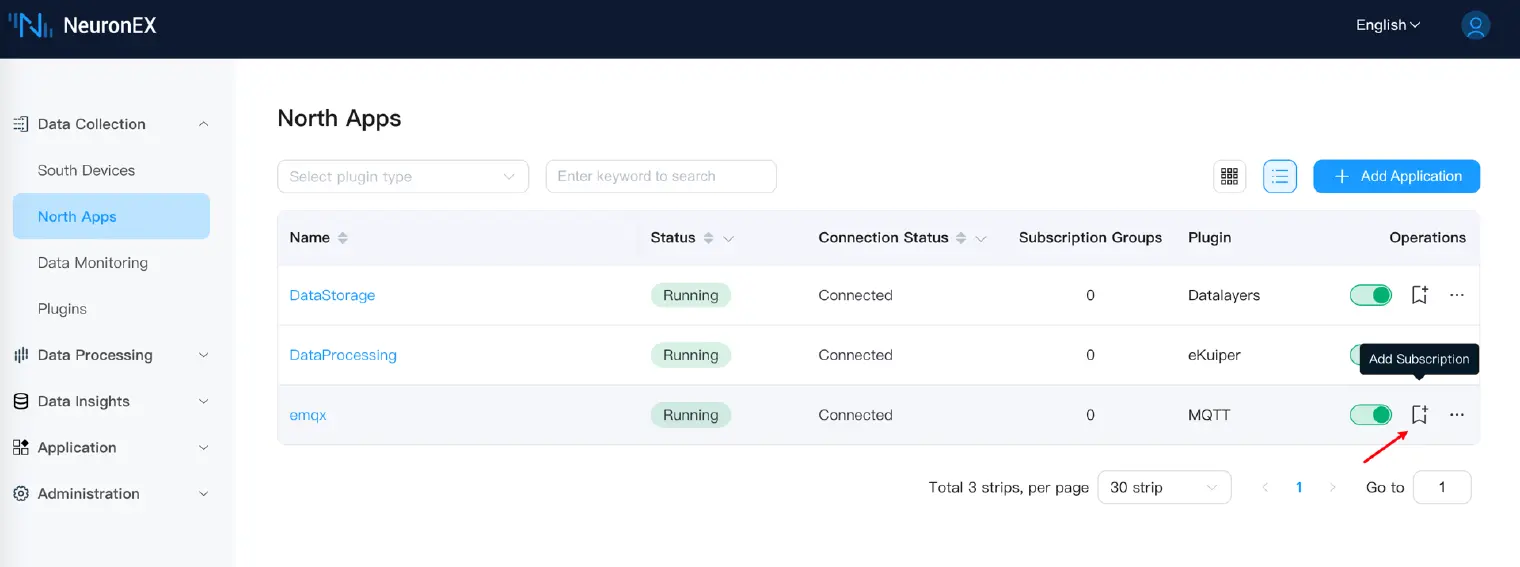Image resolution: width=1520 pixels, height=567 pixels.
Task: Open more options menu for DataStorage
Action: (x=1457, y=295)
